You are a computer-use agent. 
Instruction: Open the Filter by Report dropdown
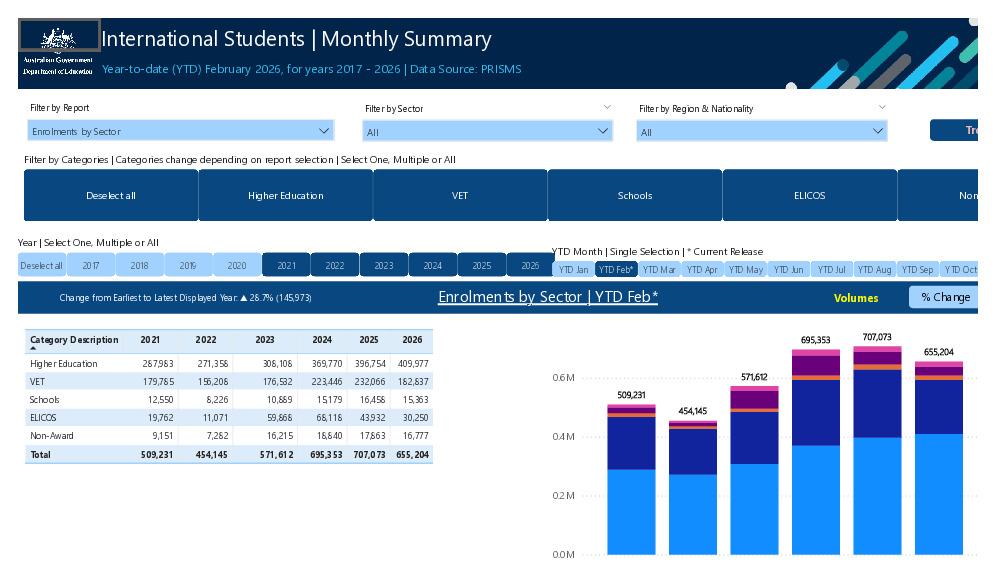[x=180, y=131]
